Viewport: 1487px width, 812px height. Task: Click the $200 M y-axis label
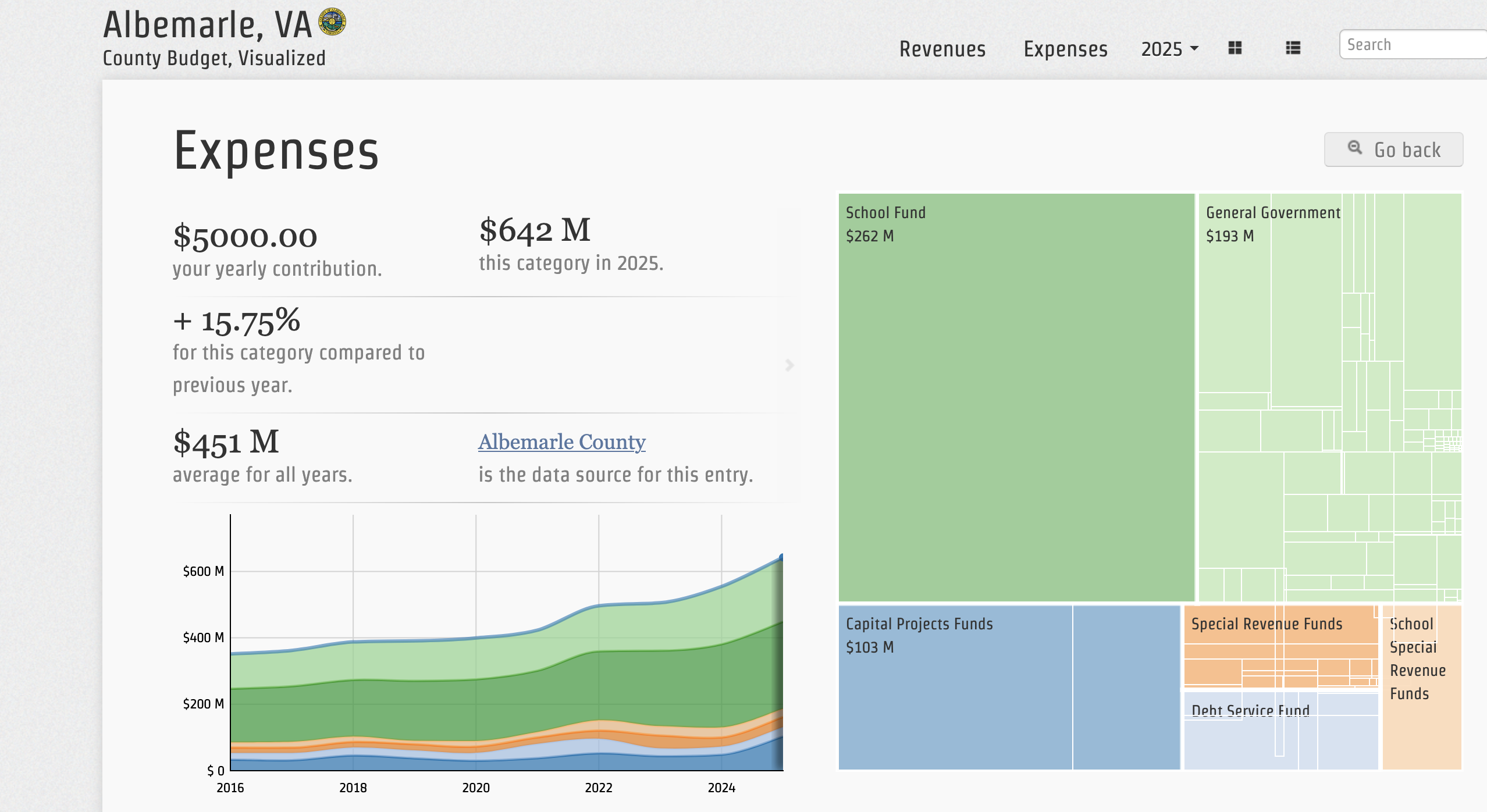tap(204, 704)
